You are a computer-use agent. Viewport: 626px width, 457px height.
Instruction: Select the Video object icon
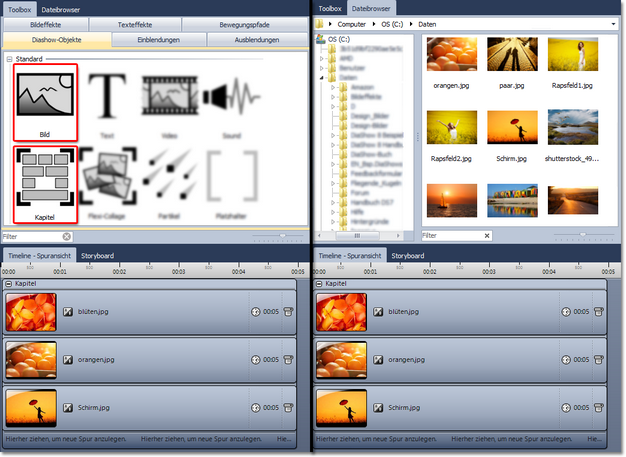(170, 96)
